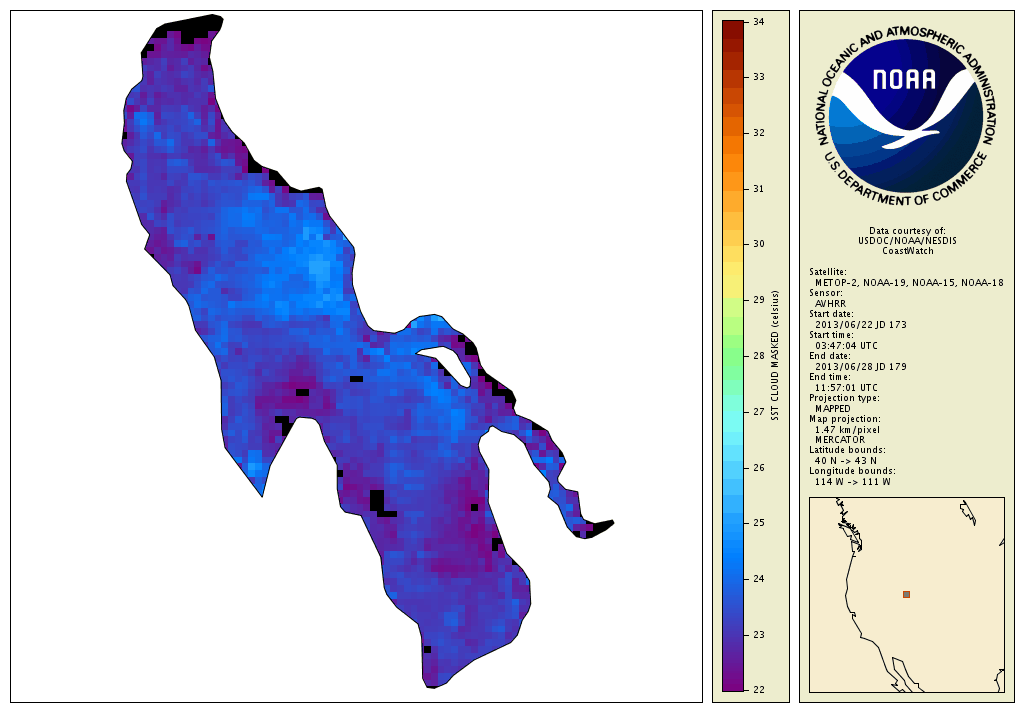The image size is (1024, 712).
Task: Select the "Latitude bounds:" label
Action: point(848,450)
